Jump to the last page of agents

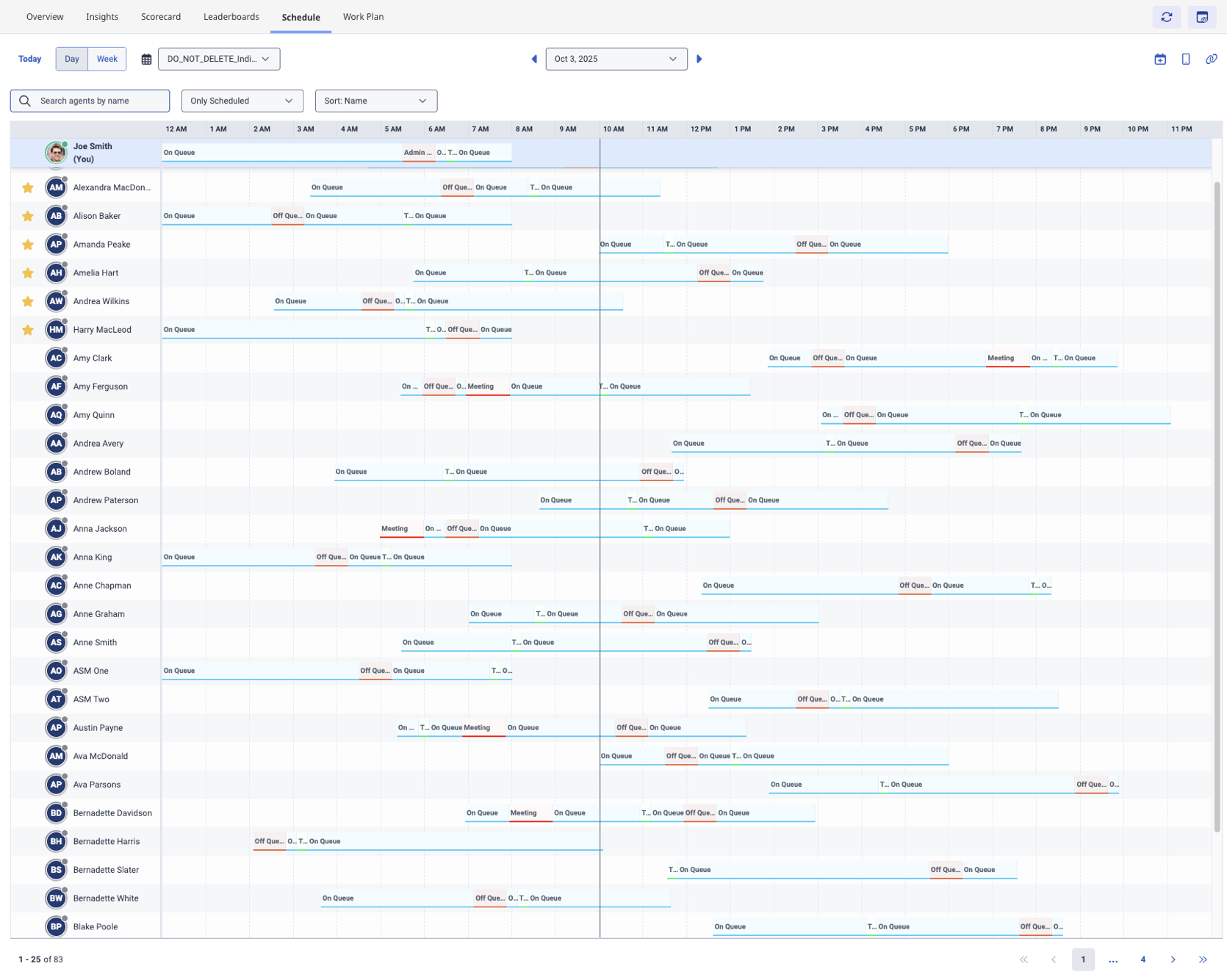1203,959
